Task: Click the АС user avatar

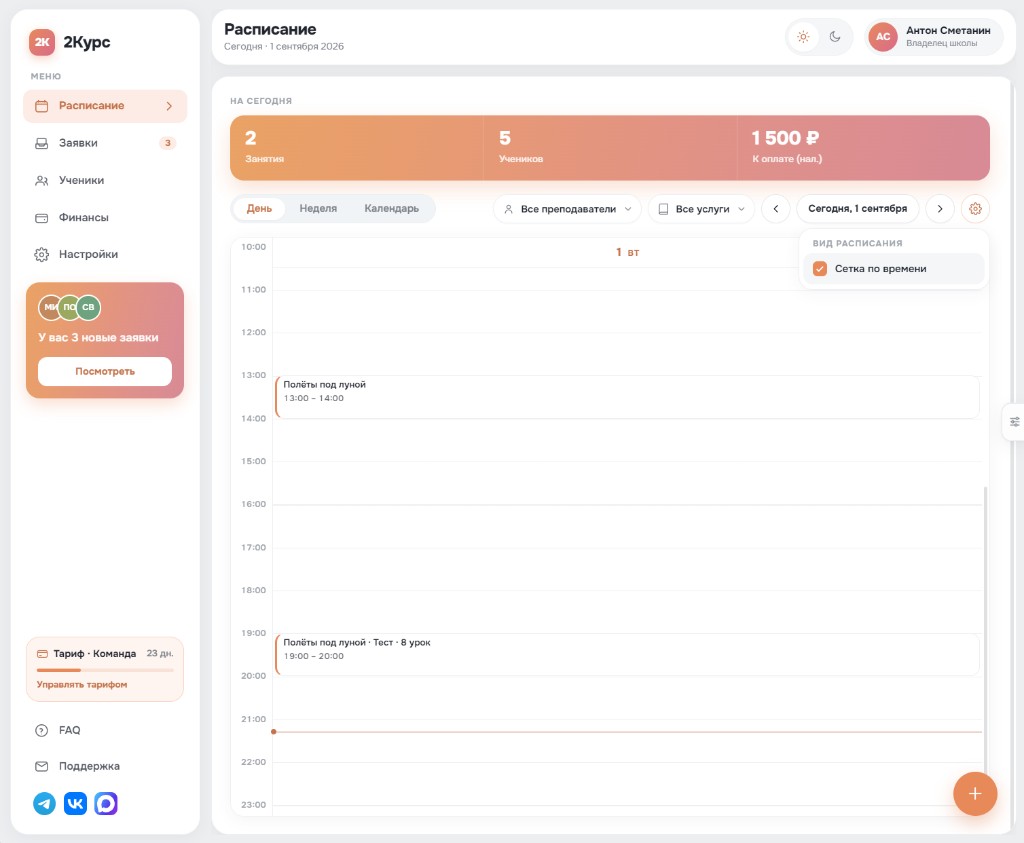Action: pos(883,37)
